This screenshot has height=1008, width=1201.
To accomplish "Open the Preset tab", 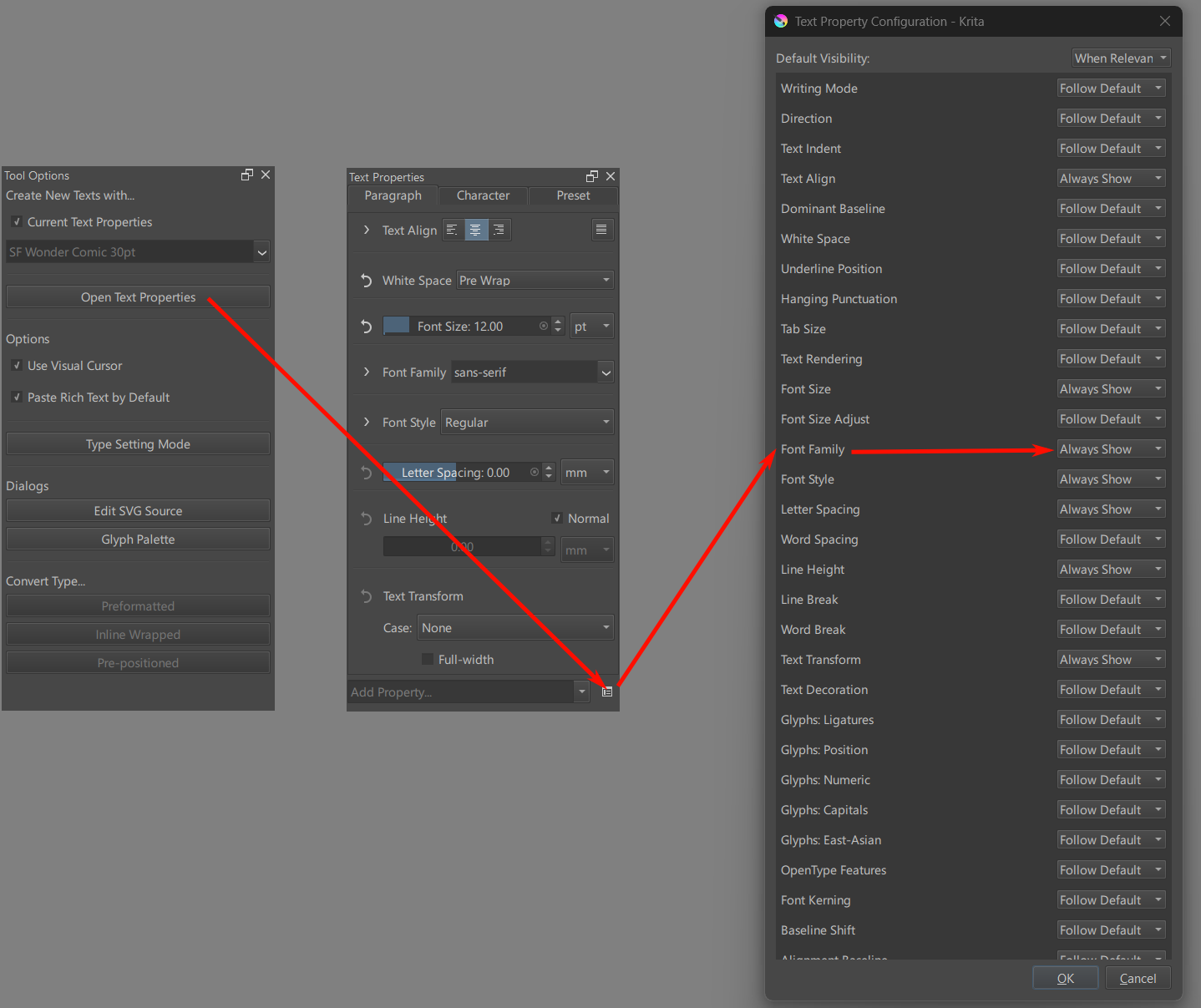I will pyautogui.click(x=573, y=195).
